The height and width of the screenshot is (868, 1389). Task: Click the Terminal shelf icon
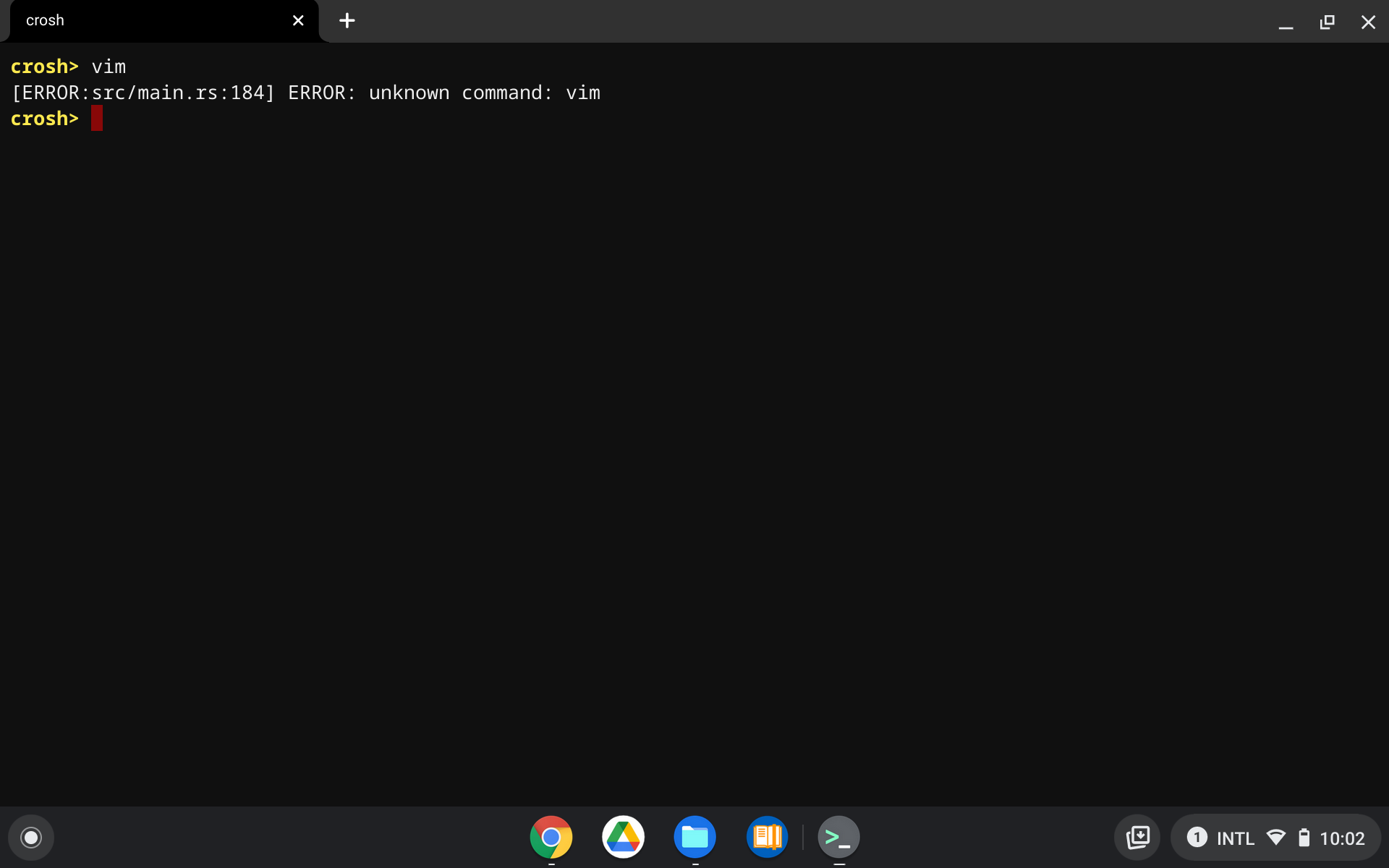(x=838, y=837)
